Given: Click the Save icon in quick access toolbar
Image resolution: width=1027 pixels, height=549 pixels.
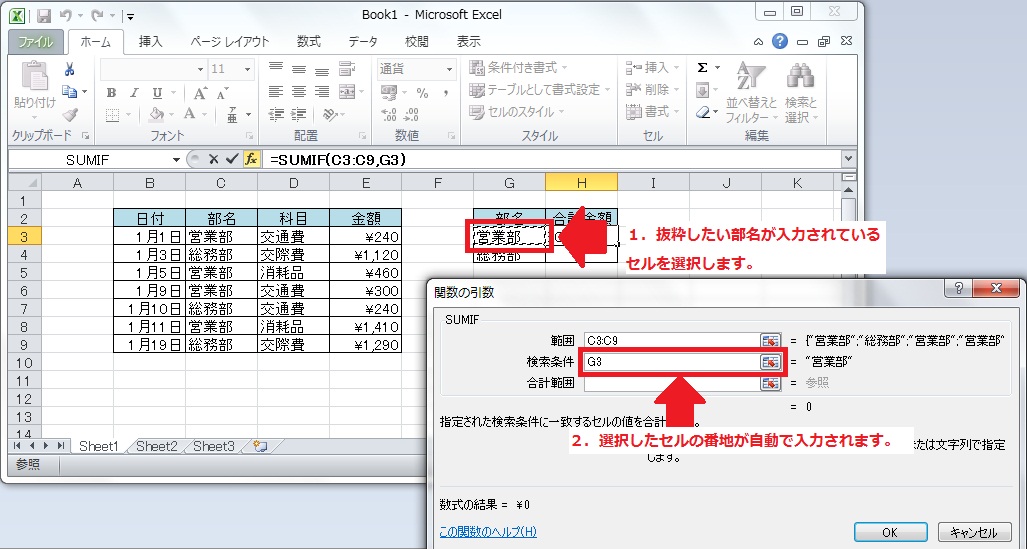Looking at the screenshot, I should [x=44, y=16].
